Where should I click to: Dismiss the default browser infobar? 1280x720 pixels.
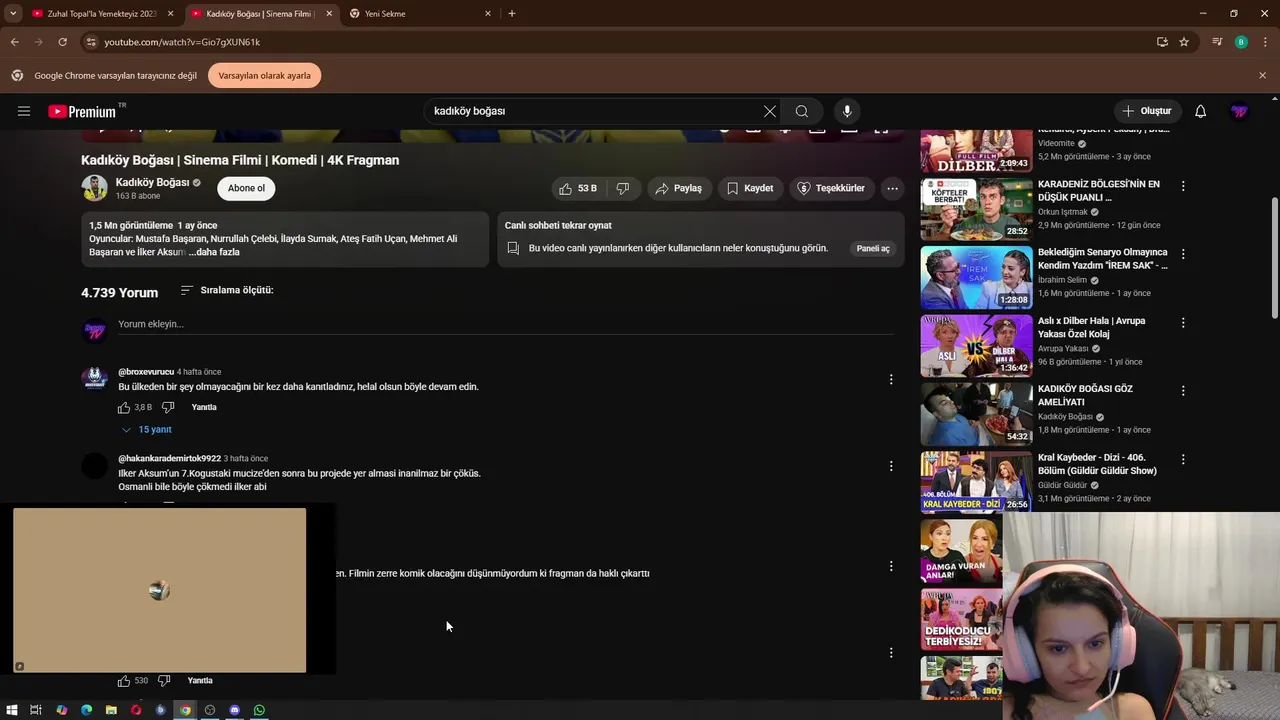[x=1262, y=75]
